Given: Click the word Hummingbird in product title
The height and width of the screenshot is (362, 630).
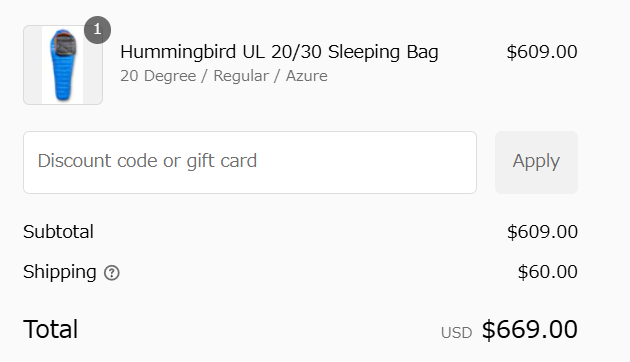Looking at the screenshot, I should [x=178, y=52].
